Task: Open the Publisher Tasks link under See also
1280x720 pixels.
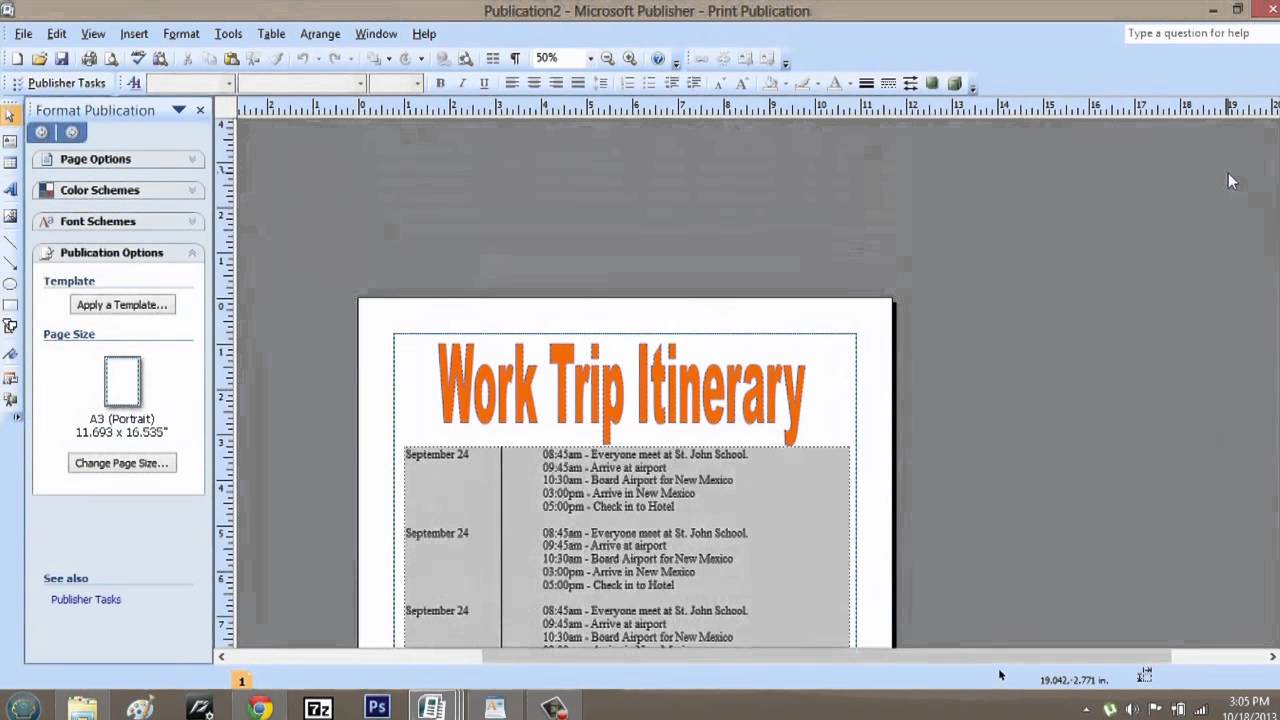Action: point(86,599)
